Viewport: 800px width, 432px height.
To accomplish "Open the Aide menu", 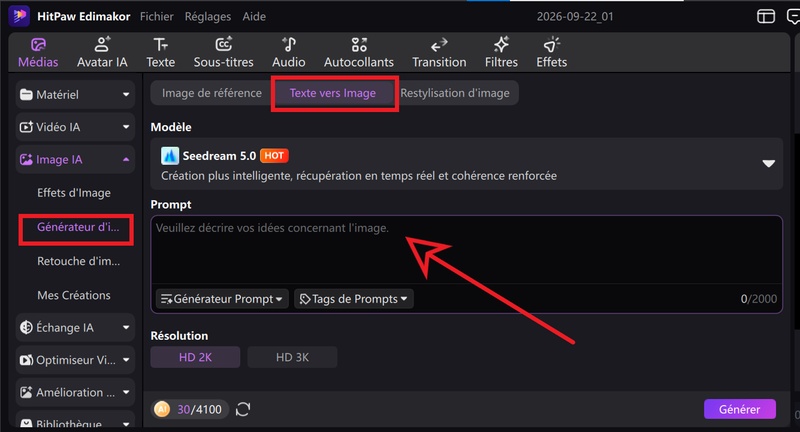I will click(x=254, y=16).
